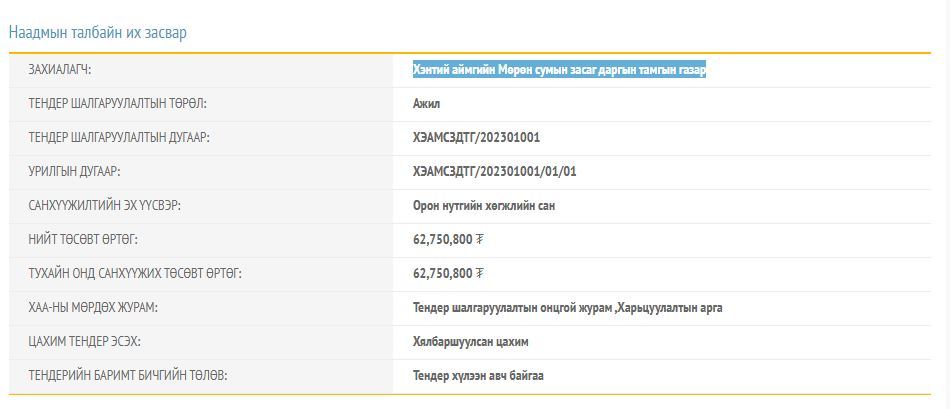Click 'Орон нутгийн хөгжлийн сан' funding source
This screenshot has height=409, width=950.
[483, 206]
